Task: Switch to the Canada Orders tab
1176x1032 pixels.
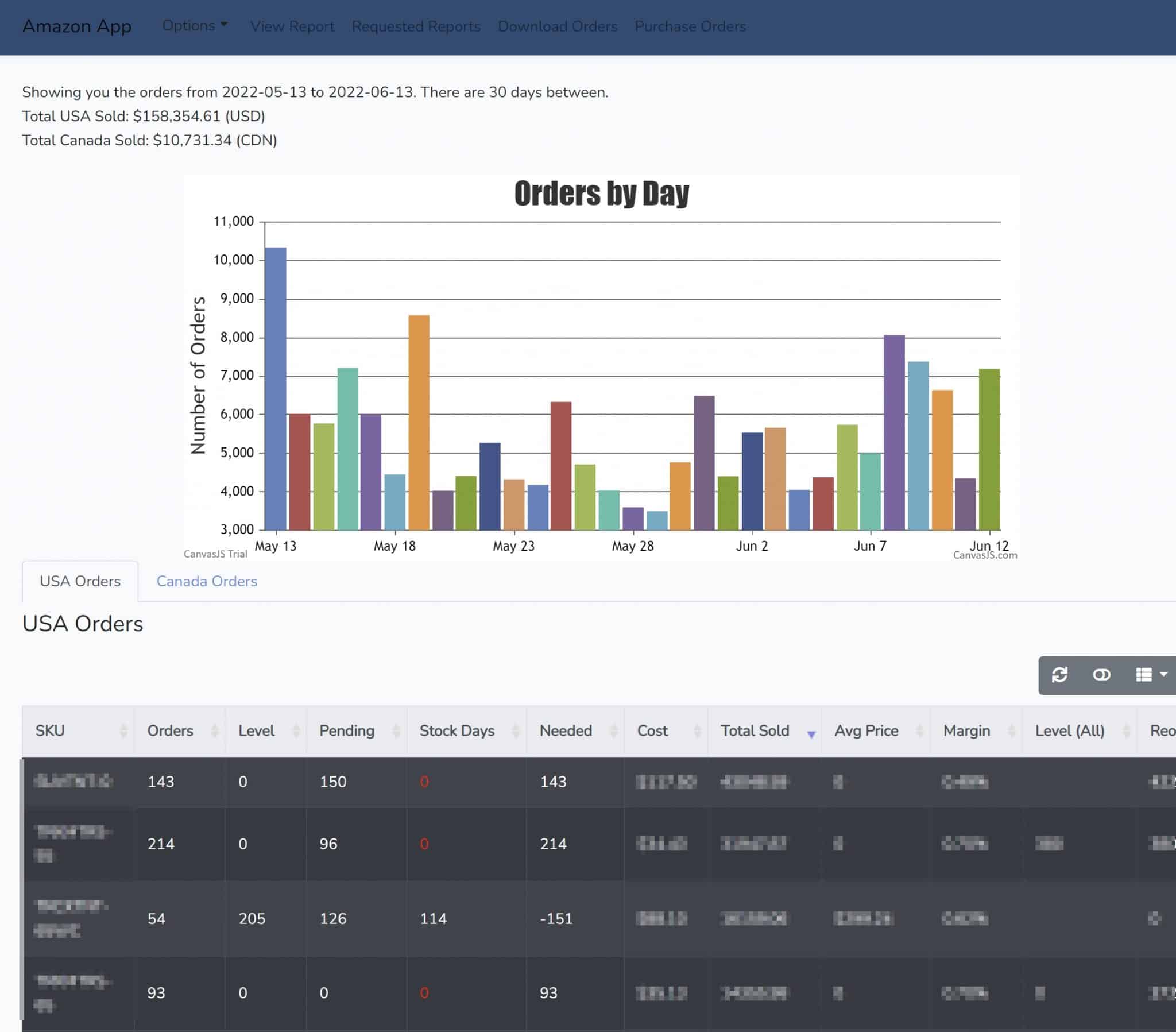Action: (x=207, y=581)
